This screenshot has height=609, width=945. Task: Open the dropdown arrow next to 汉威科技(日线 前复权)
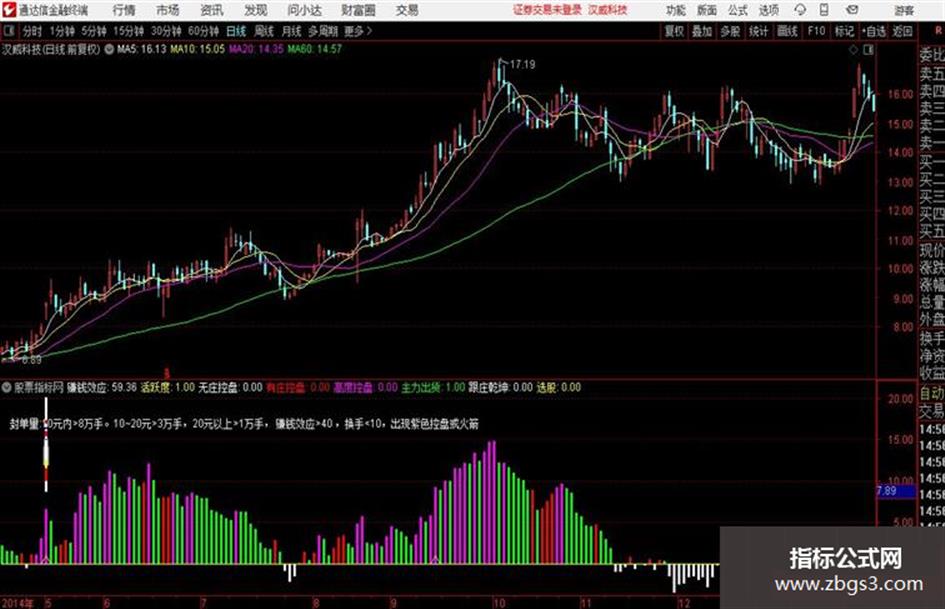109,49
